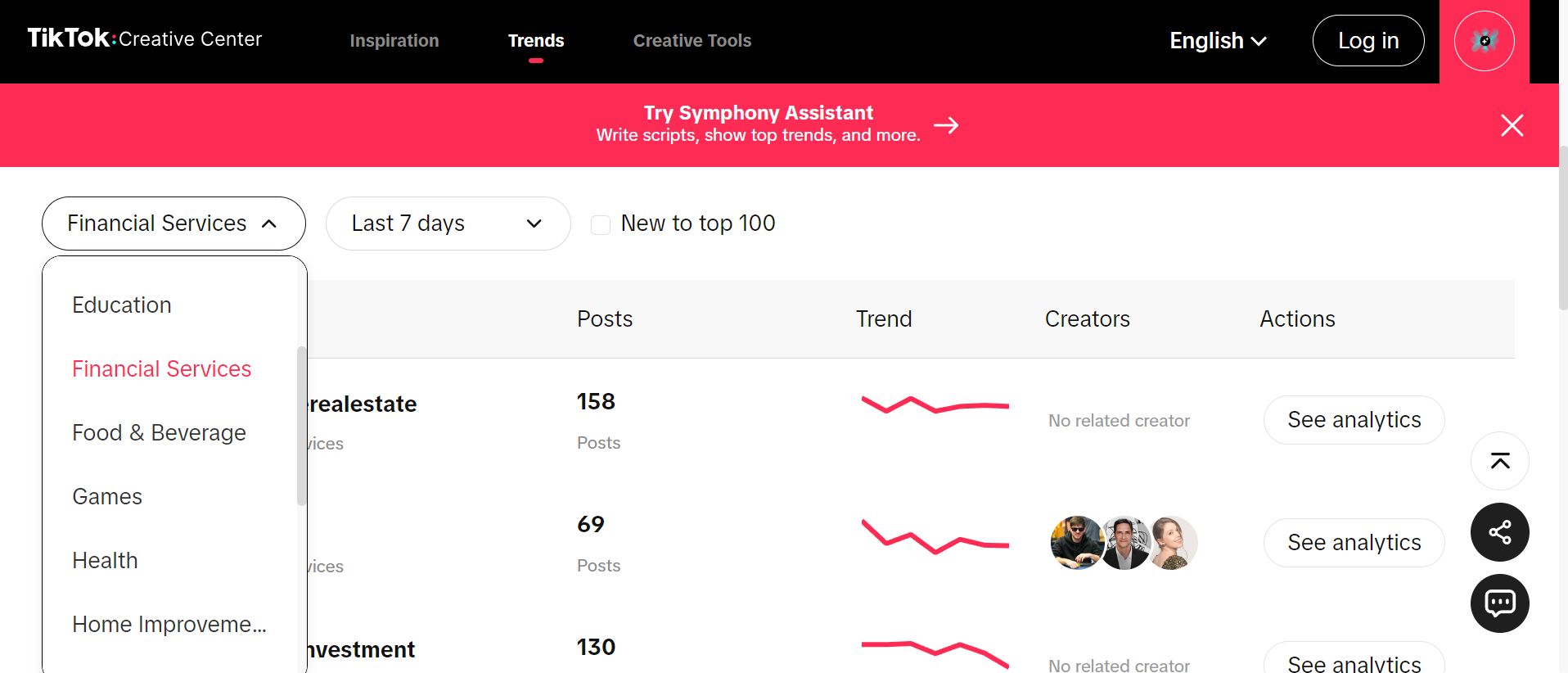The width and height of the screenshot is (1568, 673).
Task: Switch to the Creative Tools tab
Action: click(x=692, y=41)
